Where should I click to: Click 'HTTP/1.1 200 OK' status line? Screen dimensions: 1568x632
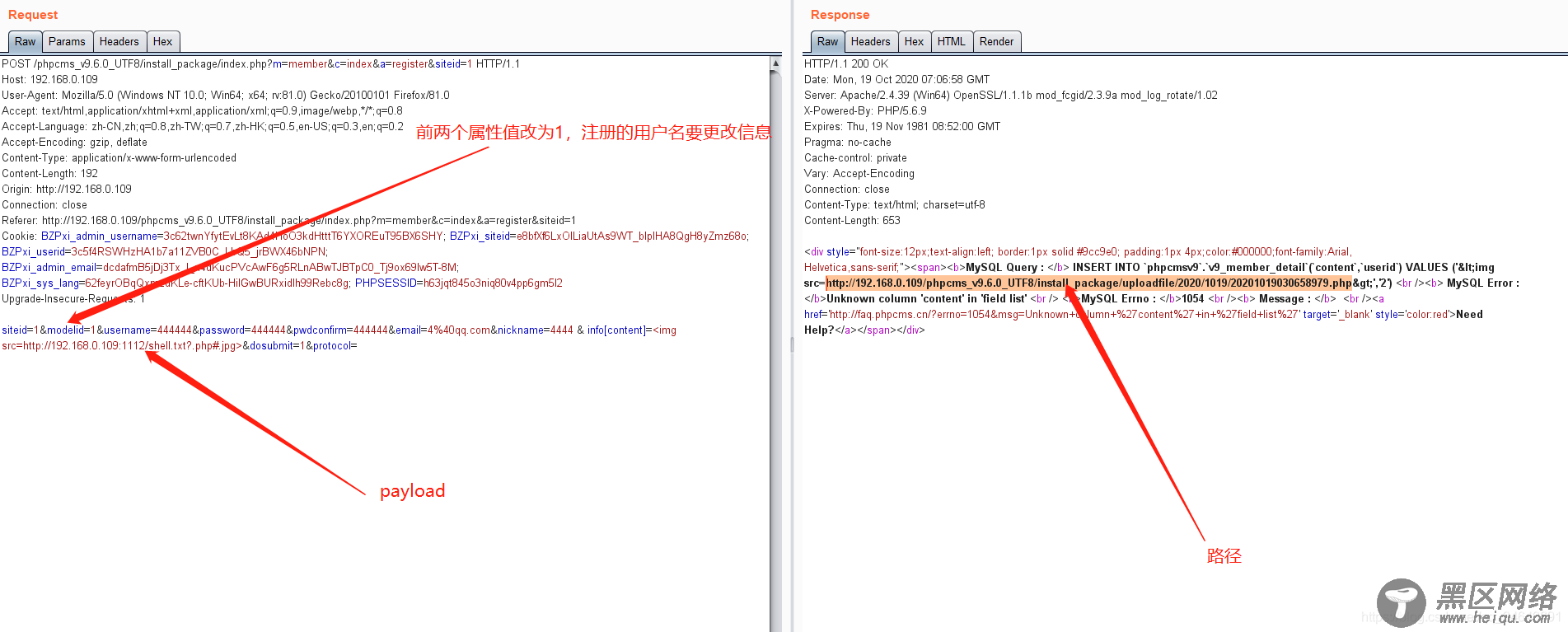(x=846, y=63)
